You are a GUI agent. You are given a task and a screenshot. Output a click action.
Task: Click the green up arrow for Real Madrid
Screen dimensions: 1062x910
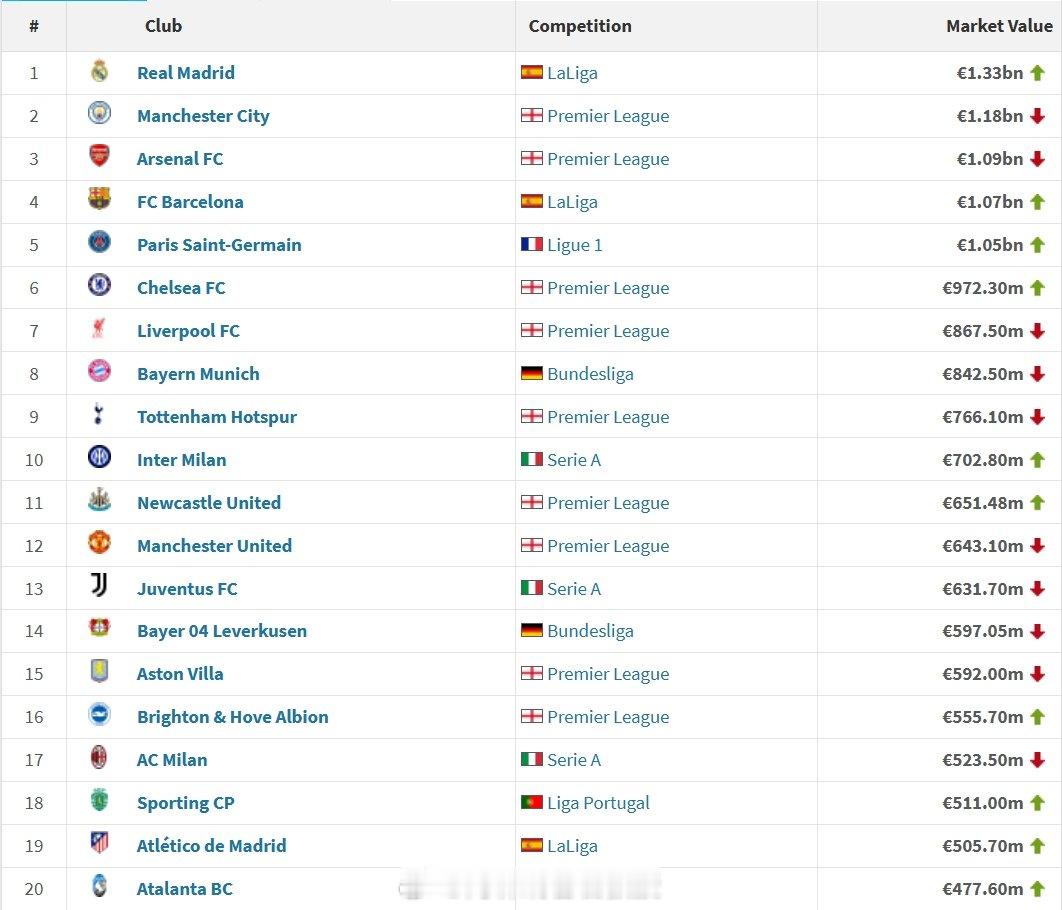point(1038,73)
